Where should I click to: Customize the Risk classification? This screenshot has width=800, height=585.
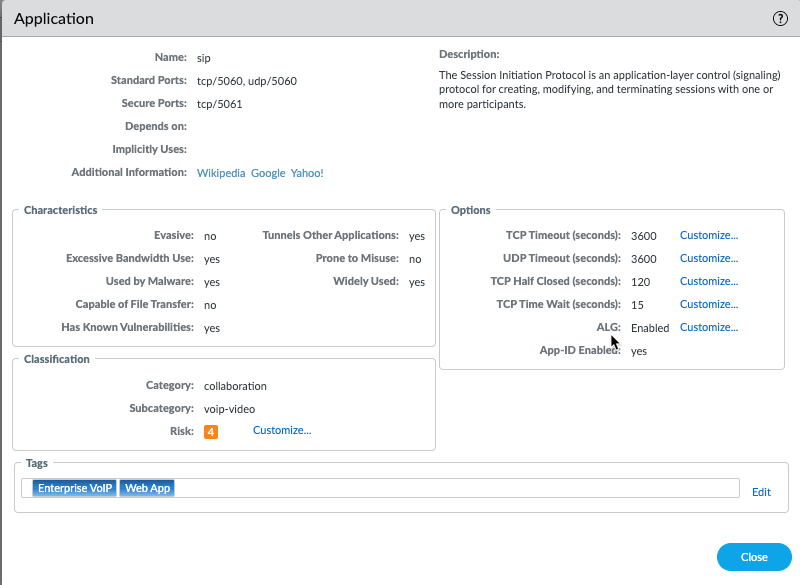tap(282, 431)
